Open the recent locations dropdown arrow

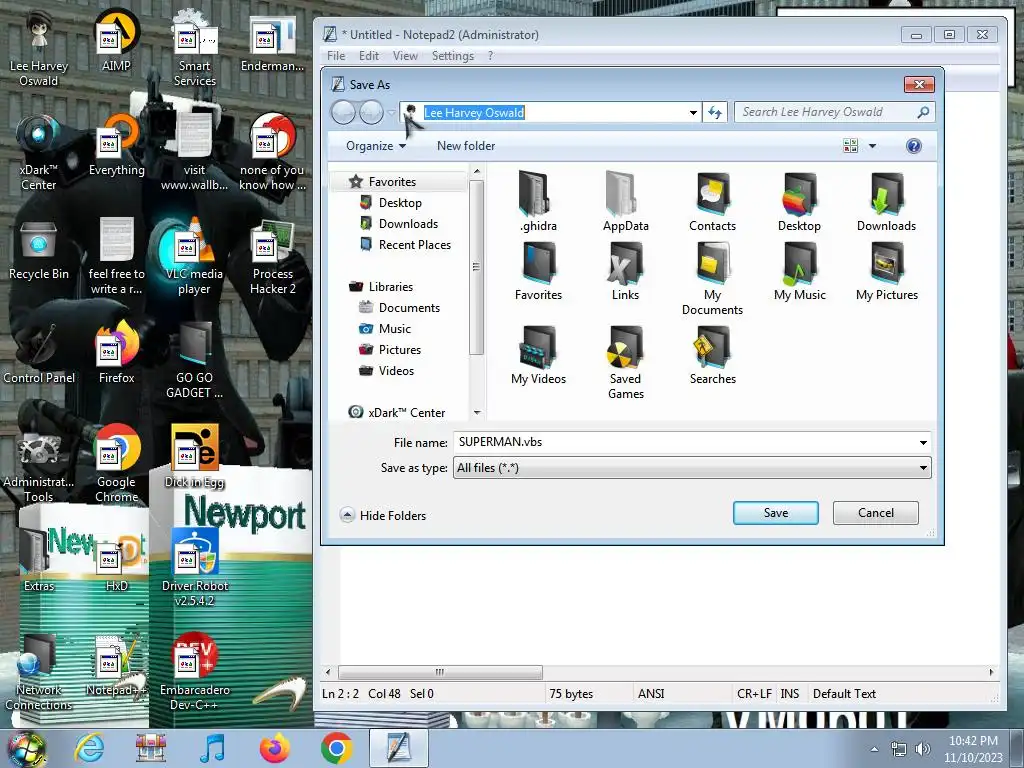391,112
